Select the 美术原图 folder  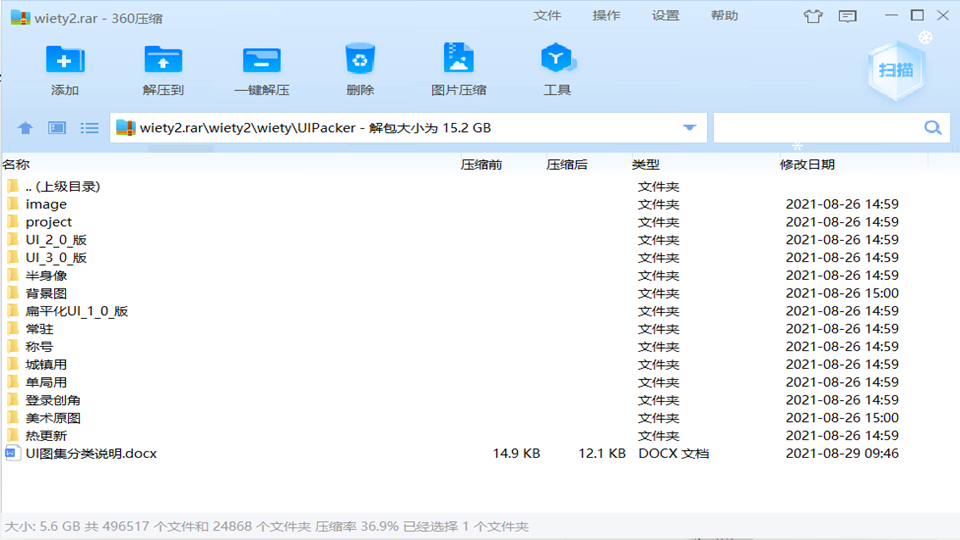480,418
